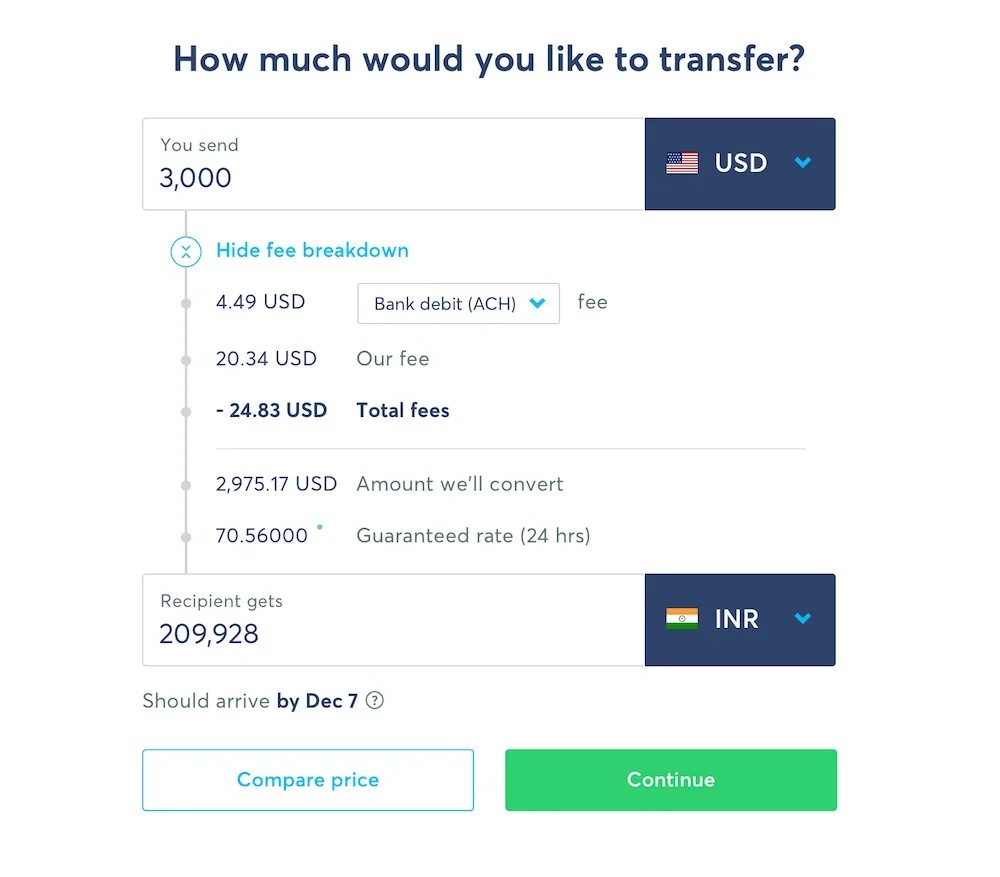Click the question mark help icon
The height and width of the screenshot is (877, 1000).
pyautogui.click(x=375, y=701)
